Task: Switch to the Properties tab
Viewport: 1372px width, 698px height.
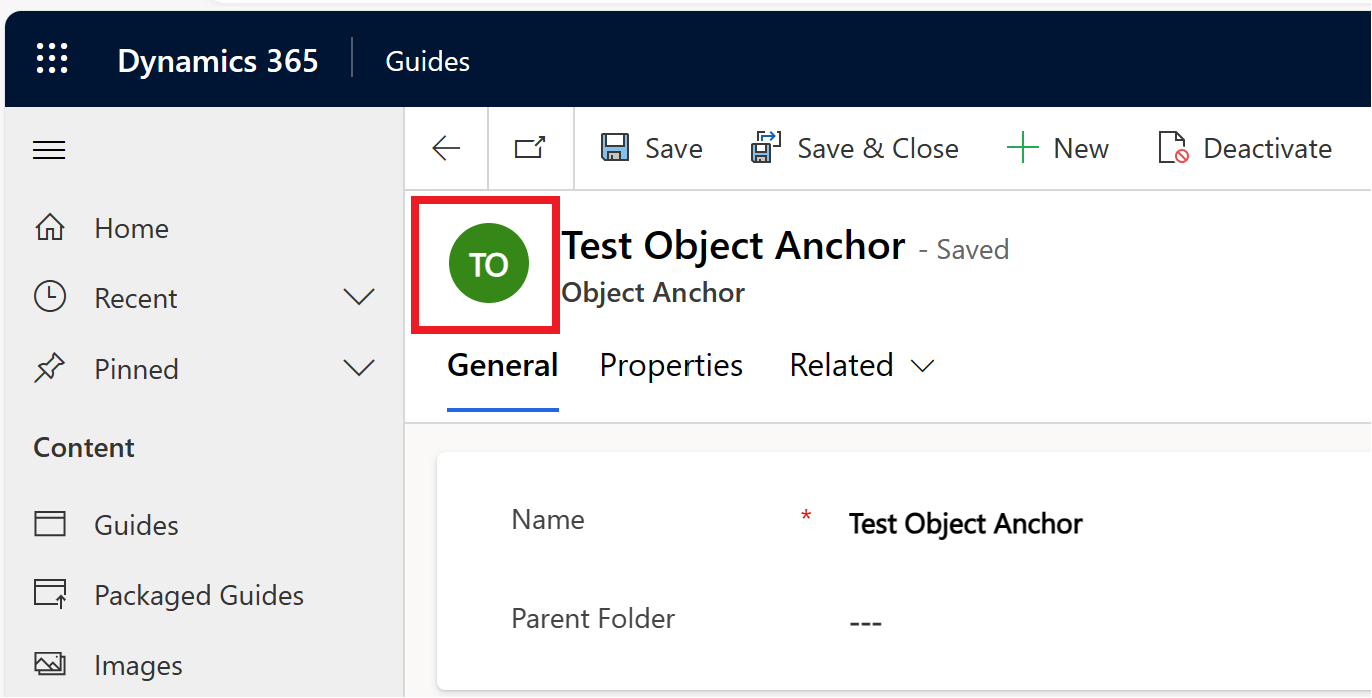Action: tap(671, 366)
